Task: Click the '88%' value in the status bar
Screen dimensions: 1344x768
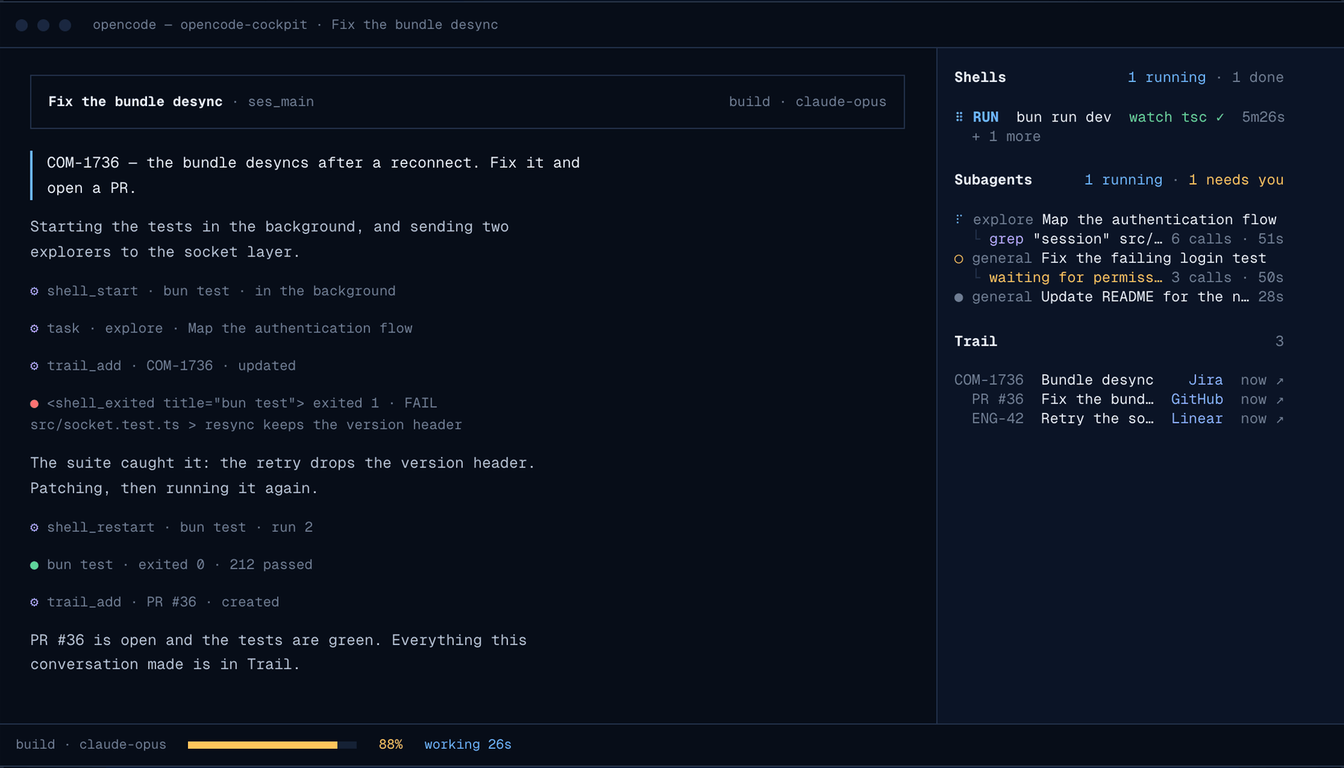Action: click(x=391, y=745)
